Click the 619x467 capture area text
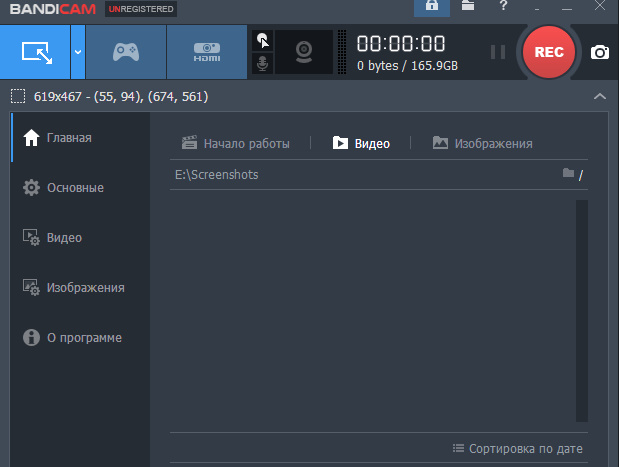The image size is (619, 467). (121, 97)
